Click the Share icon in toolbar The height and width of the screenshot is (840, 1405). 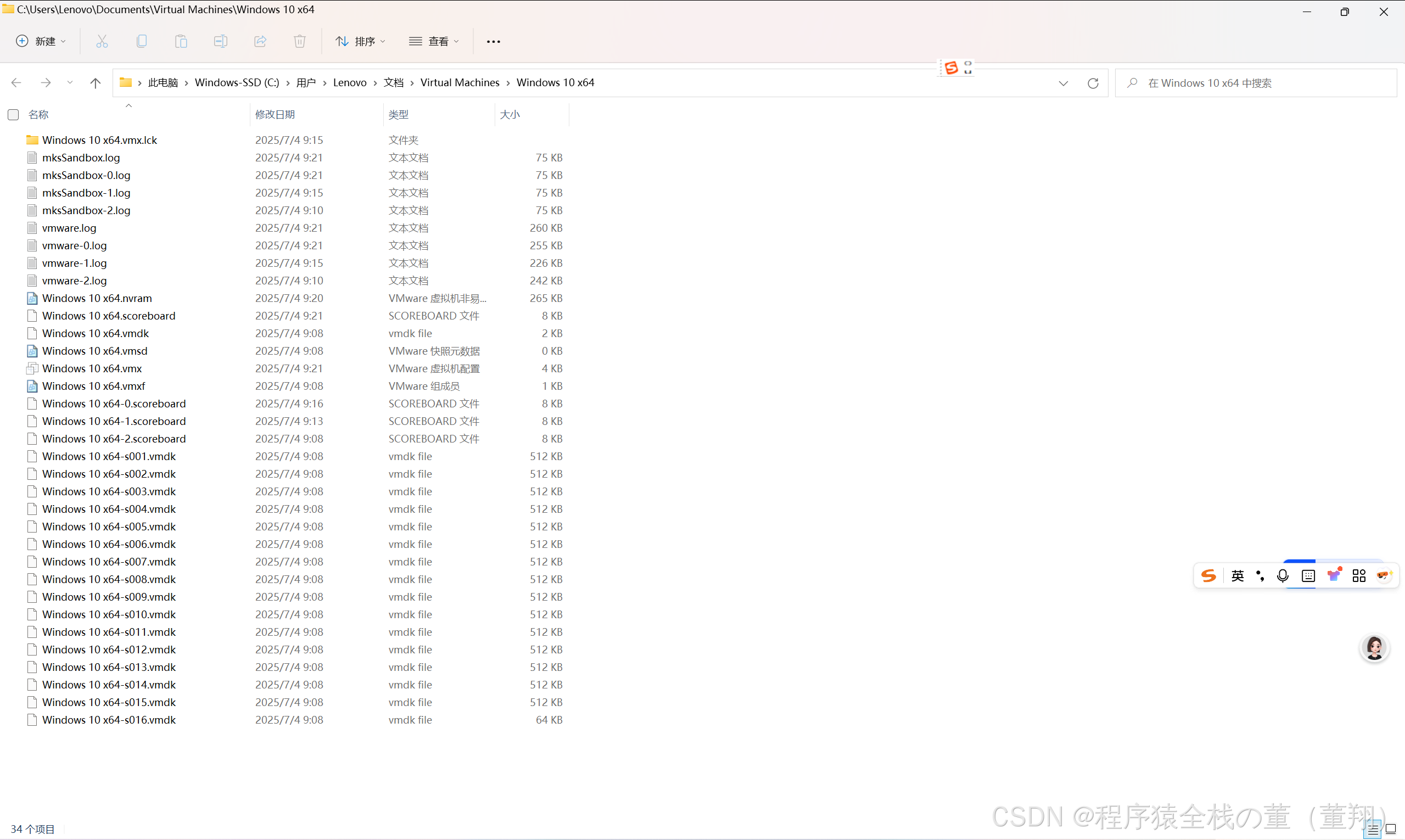click(x=260, y=41)
